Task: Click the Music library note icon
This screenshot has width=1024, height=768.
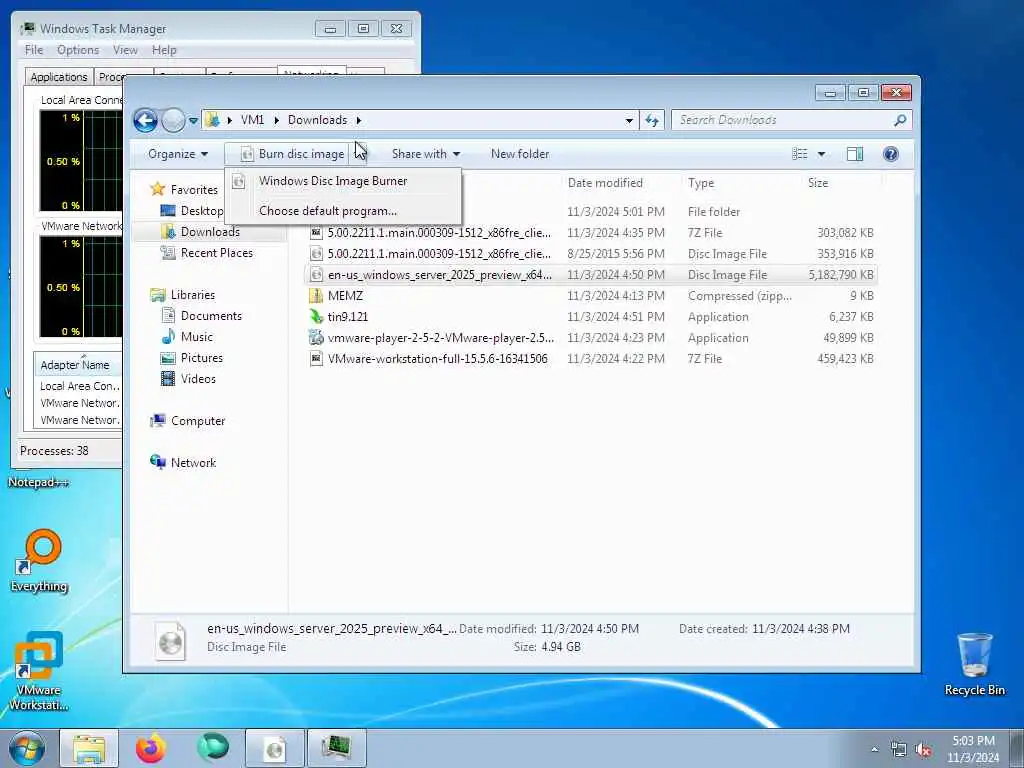Action: (168, 337)
